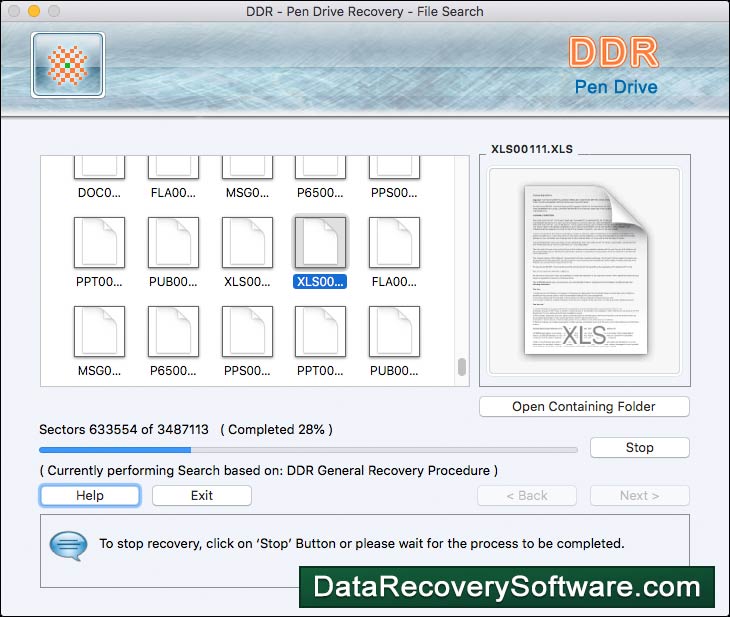Select the DOC0... file in the list
Image resolution: width=730 pixels, height=617 pixels.
[99, 177]
